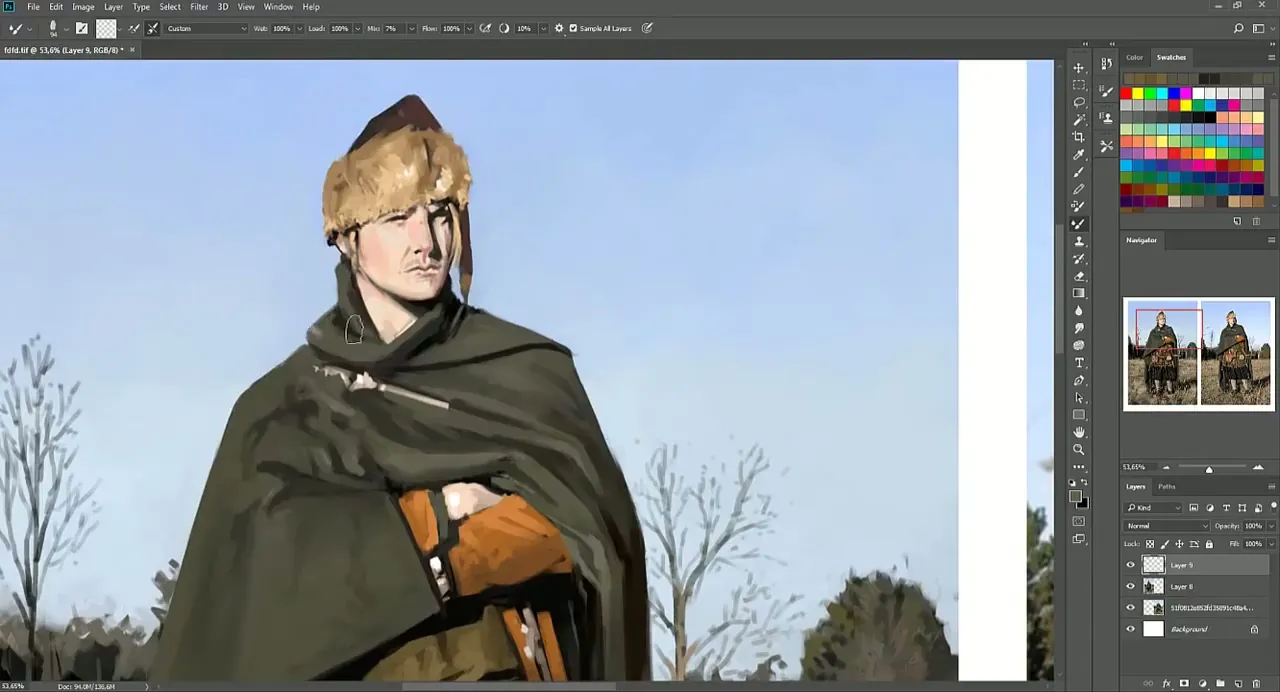The height and width of the screenshot is (692, 1280).
Task: Pick the Crop tool
Action: pos(1079,137)
